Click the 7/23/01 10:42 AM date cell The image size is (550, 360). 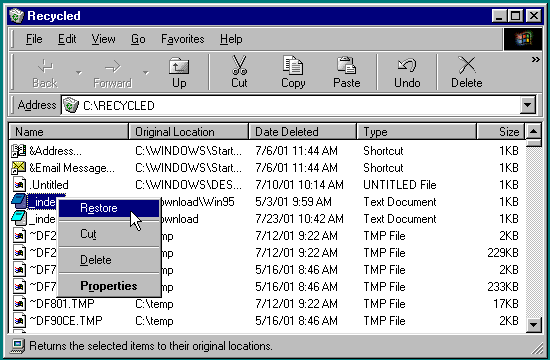click(299, 219)
